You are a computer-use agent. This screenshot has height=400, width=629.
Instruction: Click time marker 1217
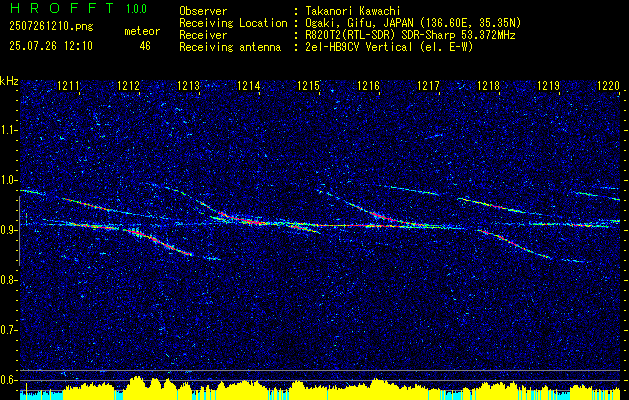pyautogui.click(x=428, y=85)
